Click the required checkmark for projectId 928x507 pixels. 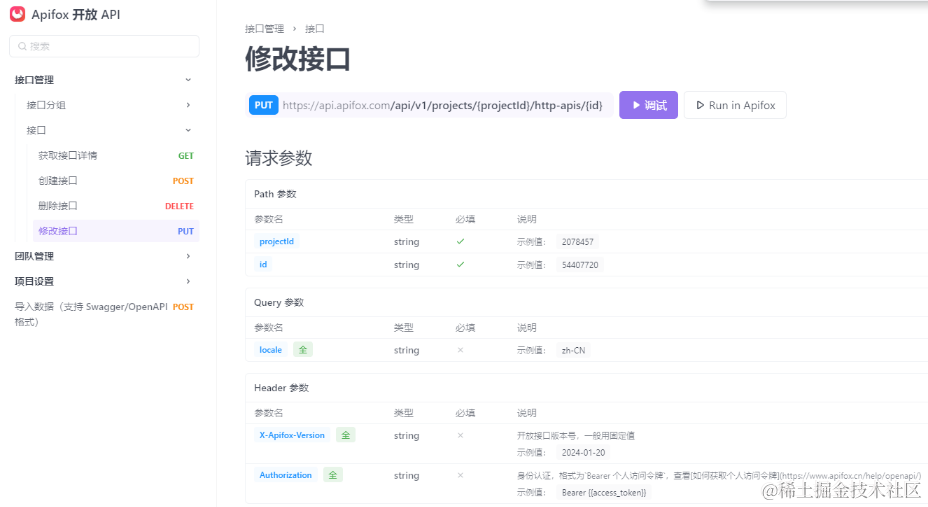[x=460, y=241]
